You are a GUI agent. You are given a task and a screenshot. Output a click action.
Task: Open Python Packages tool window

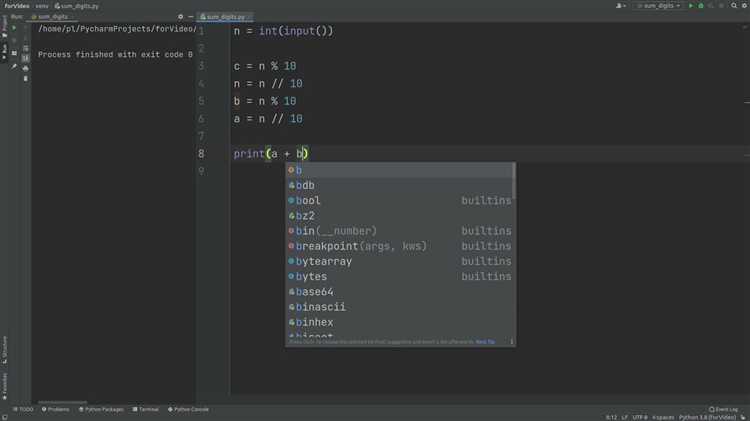(102, 409)
